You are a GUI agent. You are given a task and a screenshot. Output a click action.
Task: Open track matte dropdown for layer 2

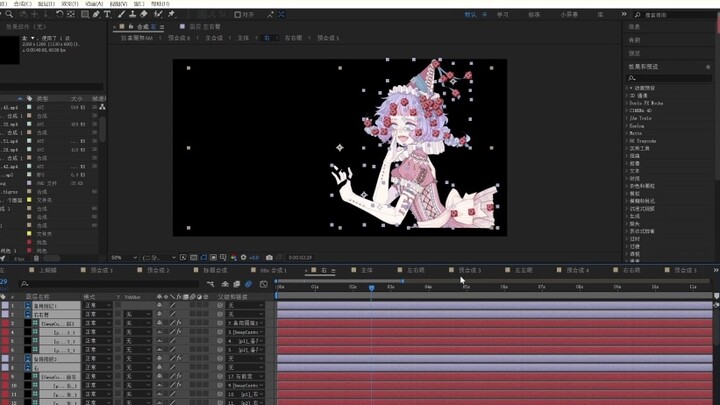pyautogui.click(x=138, y=315)
